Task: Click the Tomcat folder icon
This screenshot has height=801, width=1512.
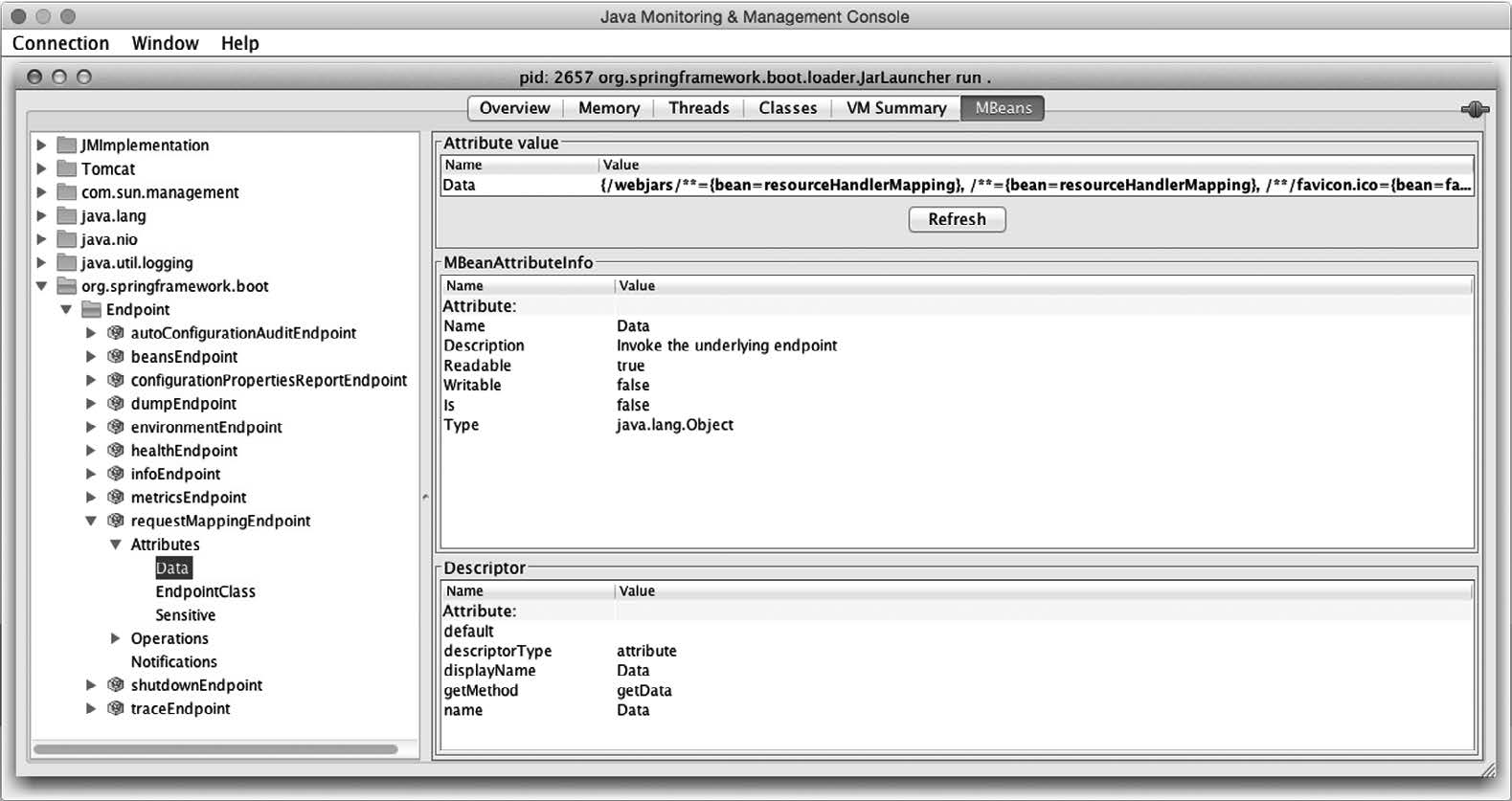Action: (66, 169)
